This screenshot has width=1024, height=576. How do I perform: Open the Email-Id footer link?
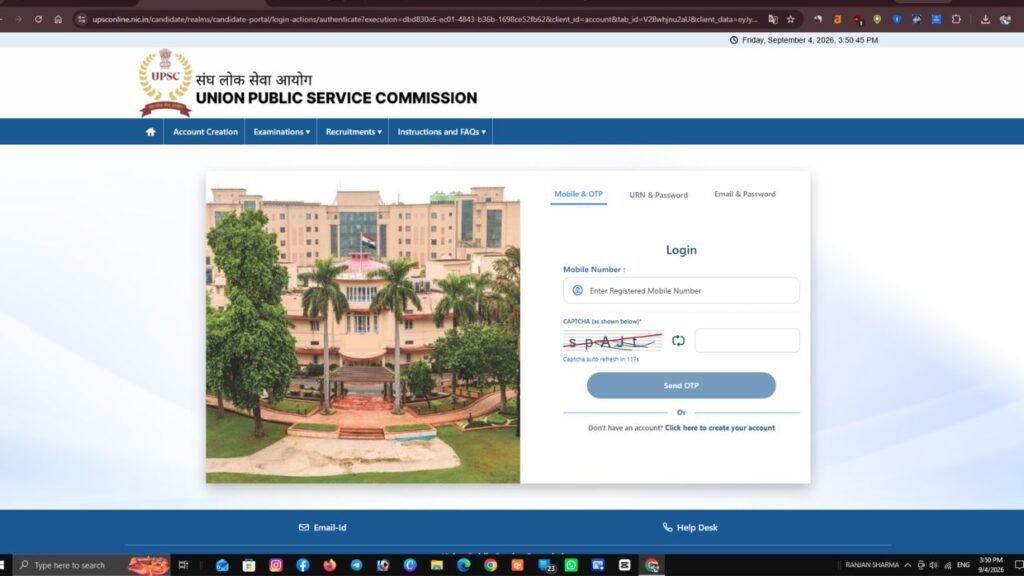pyautogui.click(x=323, y=528)
